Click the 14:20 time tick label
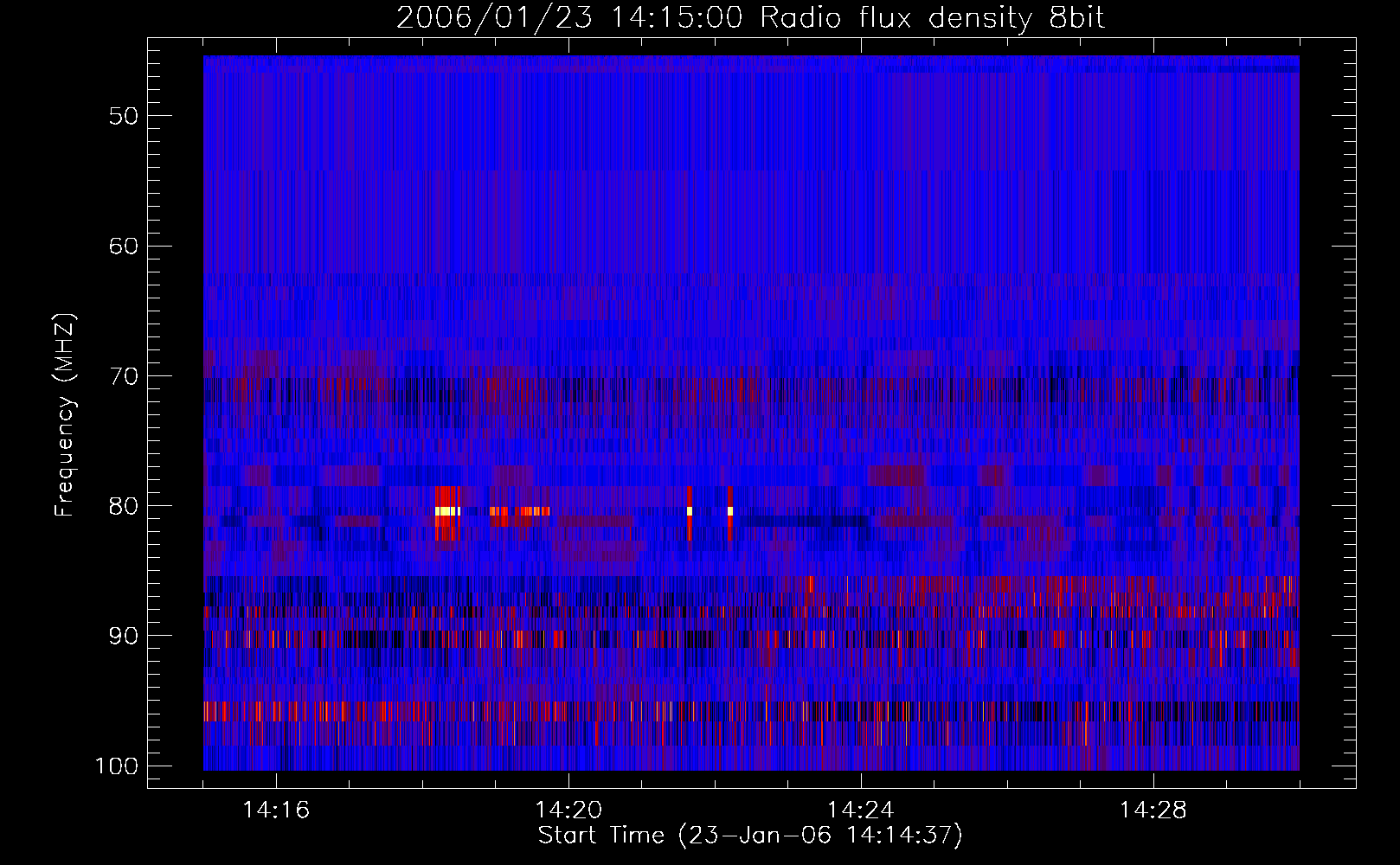This screenshot has height=865, width=1400. (x=568, y=811)
